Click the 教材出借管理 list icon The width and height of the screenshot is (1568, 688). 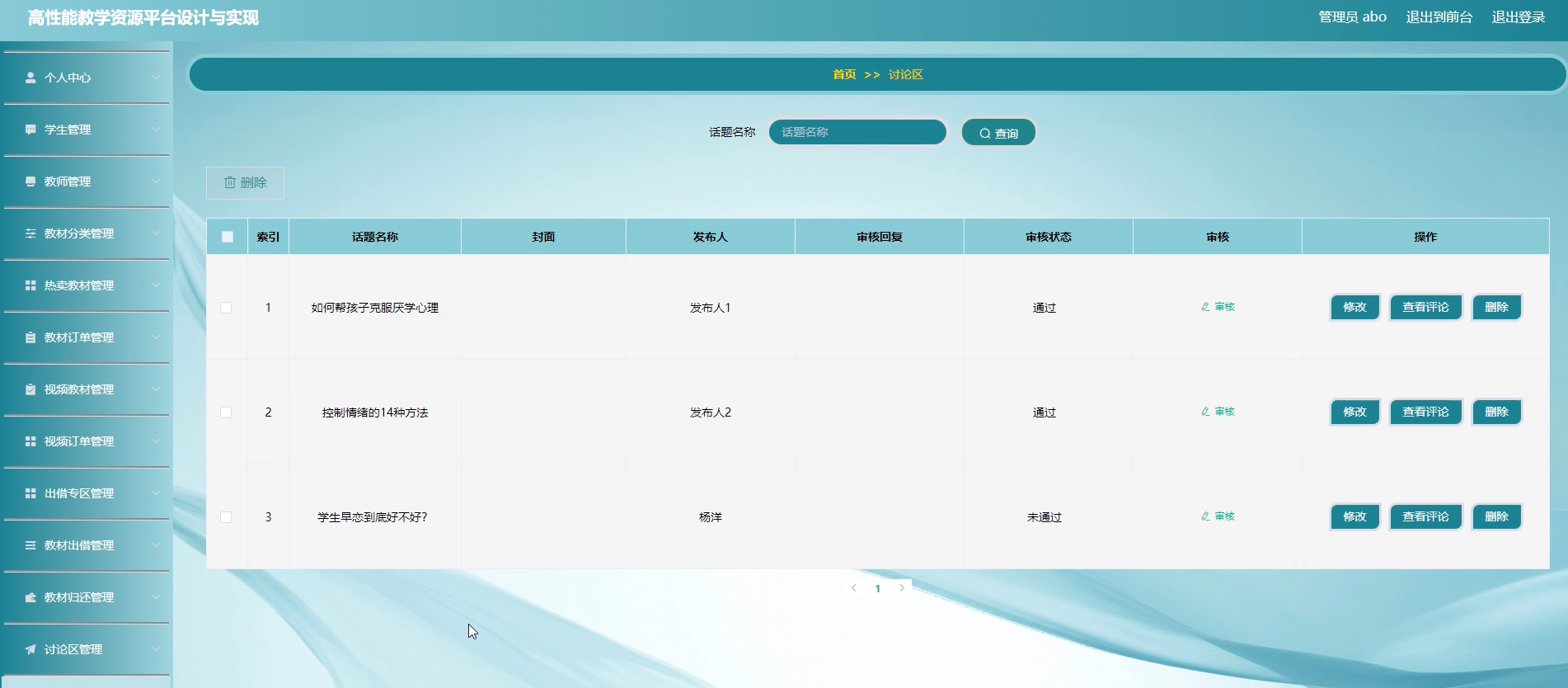click(31, 545)
